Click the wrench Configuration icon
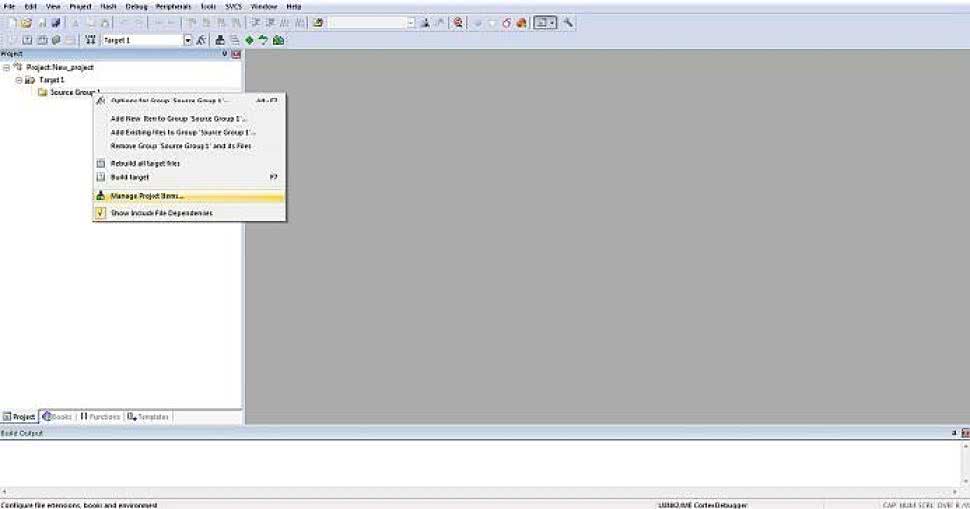This screenshot has width=970, height=509. pyautogui.click(x=569, y=22)
